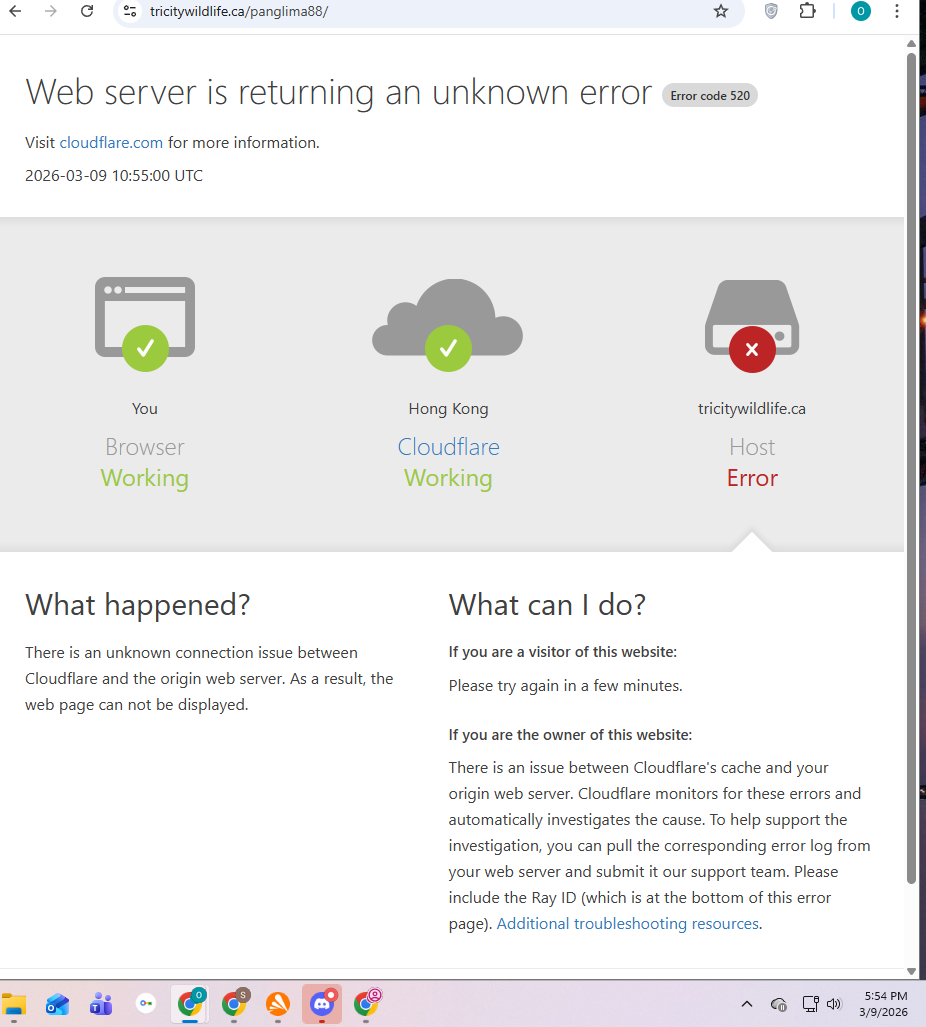
Task: Reload the page with refresh icon
Action: 86,11
